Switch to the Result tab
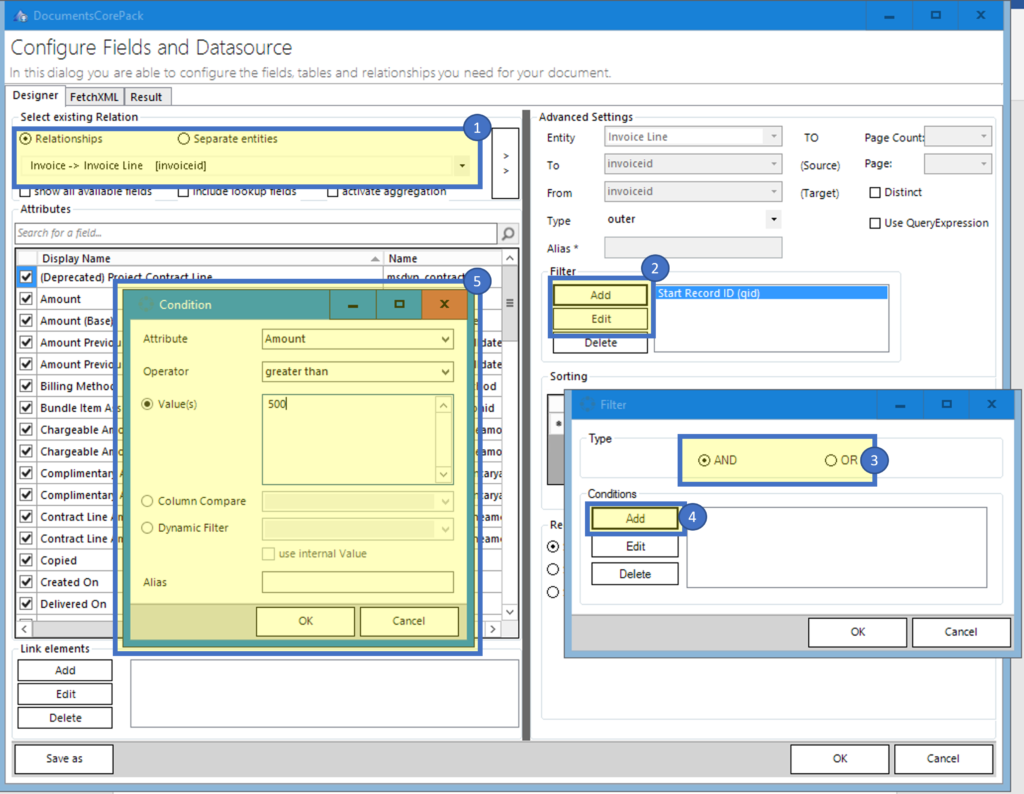This screenshot has width=1024, height=794. 146,96
